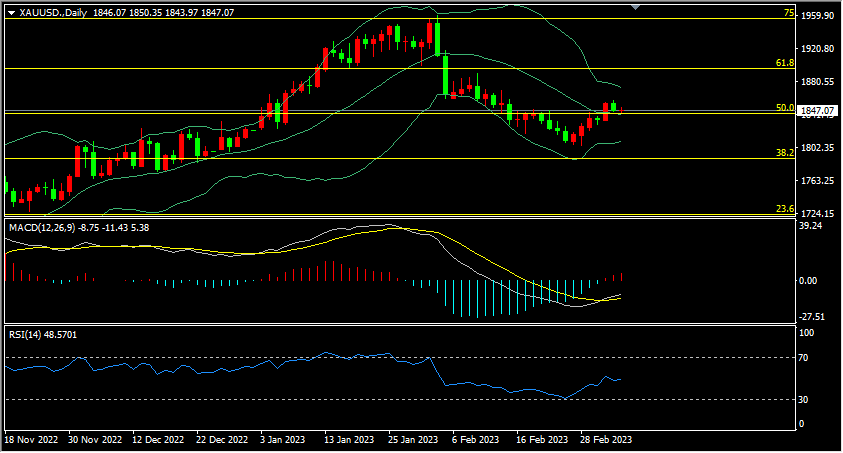Click the 28 Feb 2023 date label
The image size is (843, 453).
tap(606, 440)
